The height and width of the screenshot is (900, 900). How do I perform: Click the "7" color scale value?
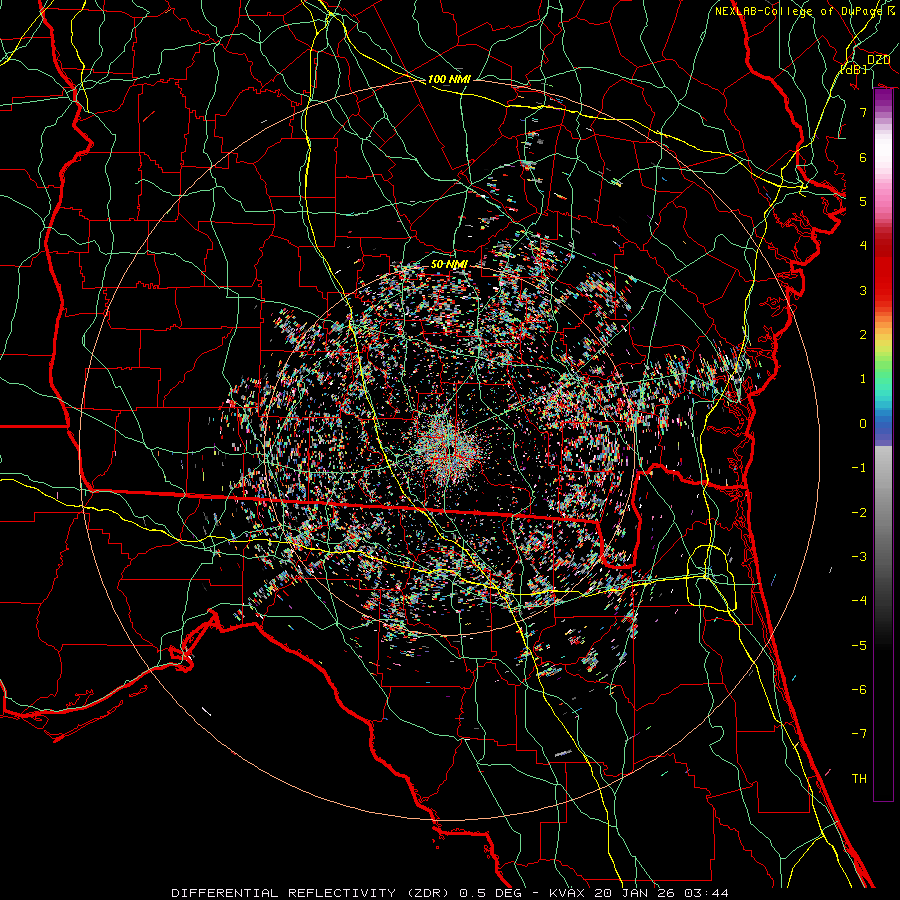[x=863, y=112]
